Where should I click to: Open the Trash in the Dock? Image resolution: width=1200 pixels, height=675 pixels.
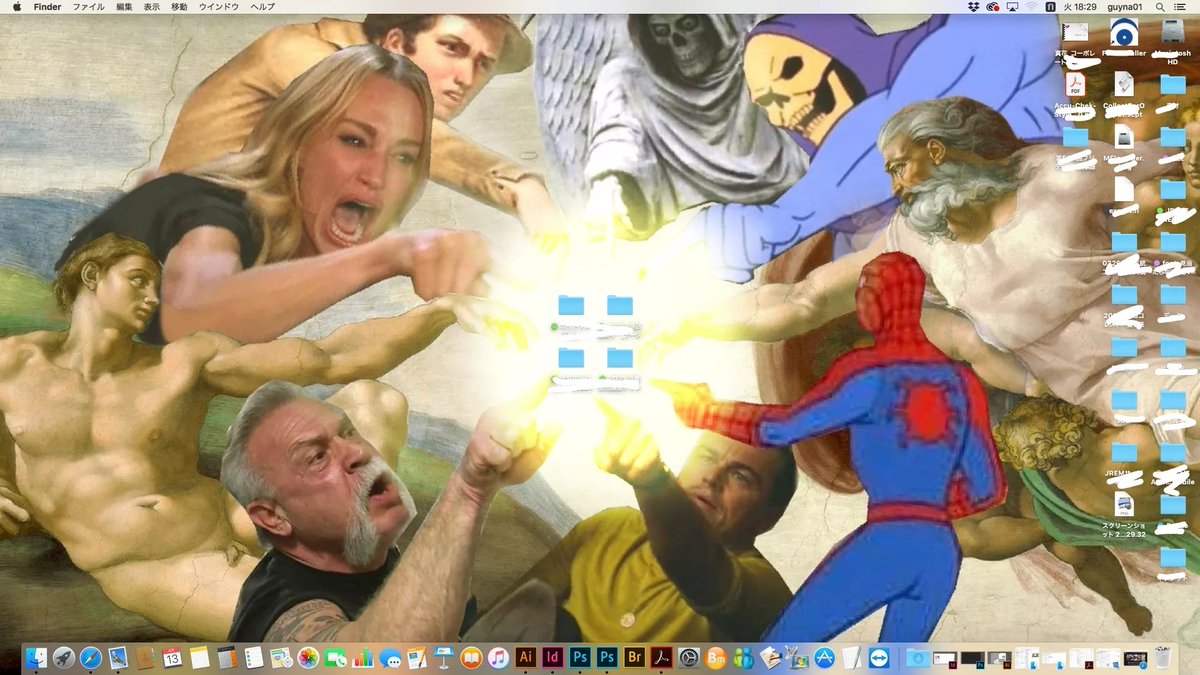coord(1162,657)
